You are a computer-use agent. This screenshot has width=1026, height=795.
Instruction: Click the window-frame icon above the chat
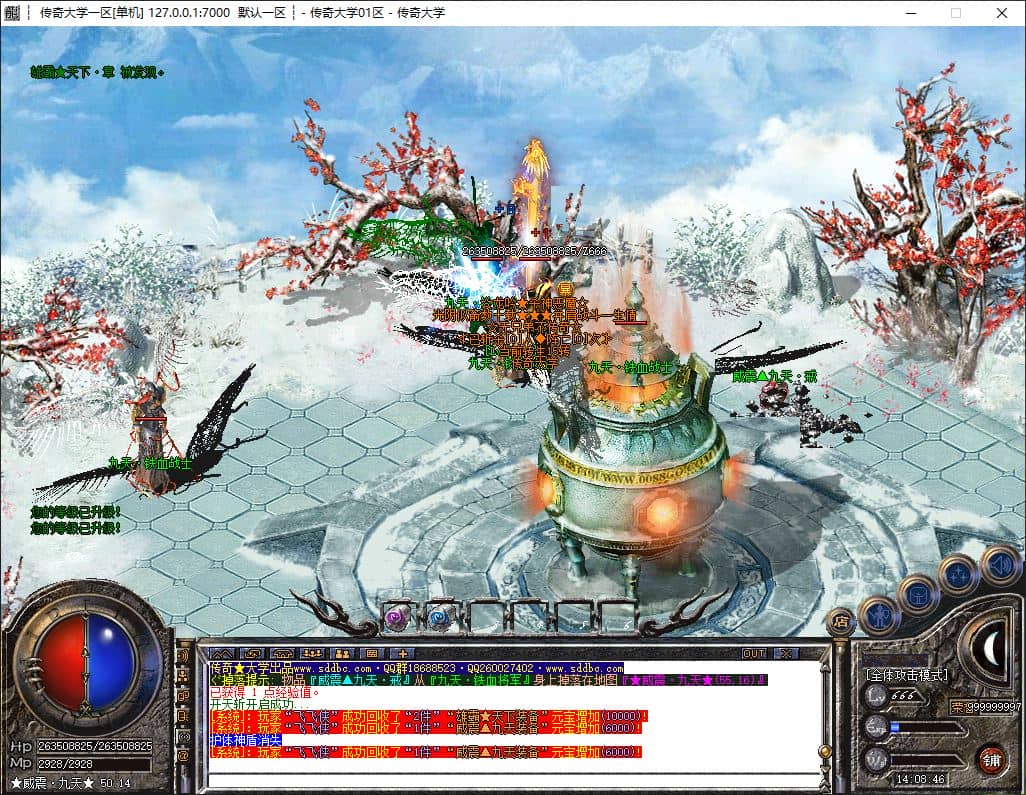tap(372, 653)
